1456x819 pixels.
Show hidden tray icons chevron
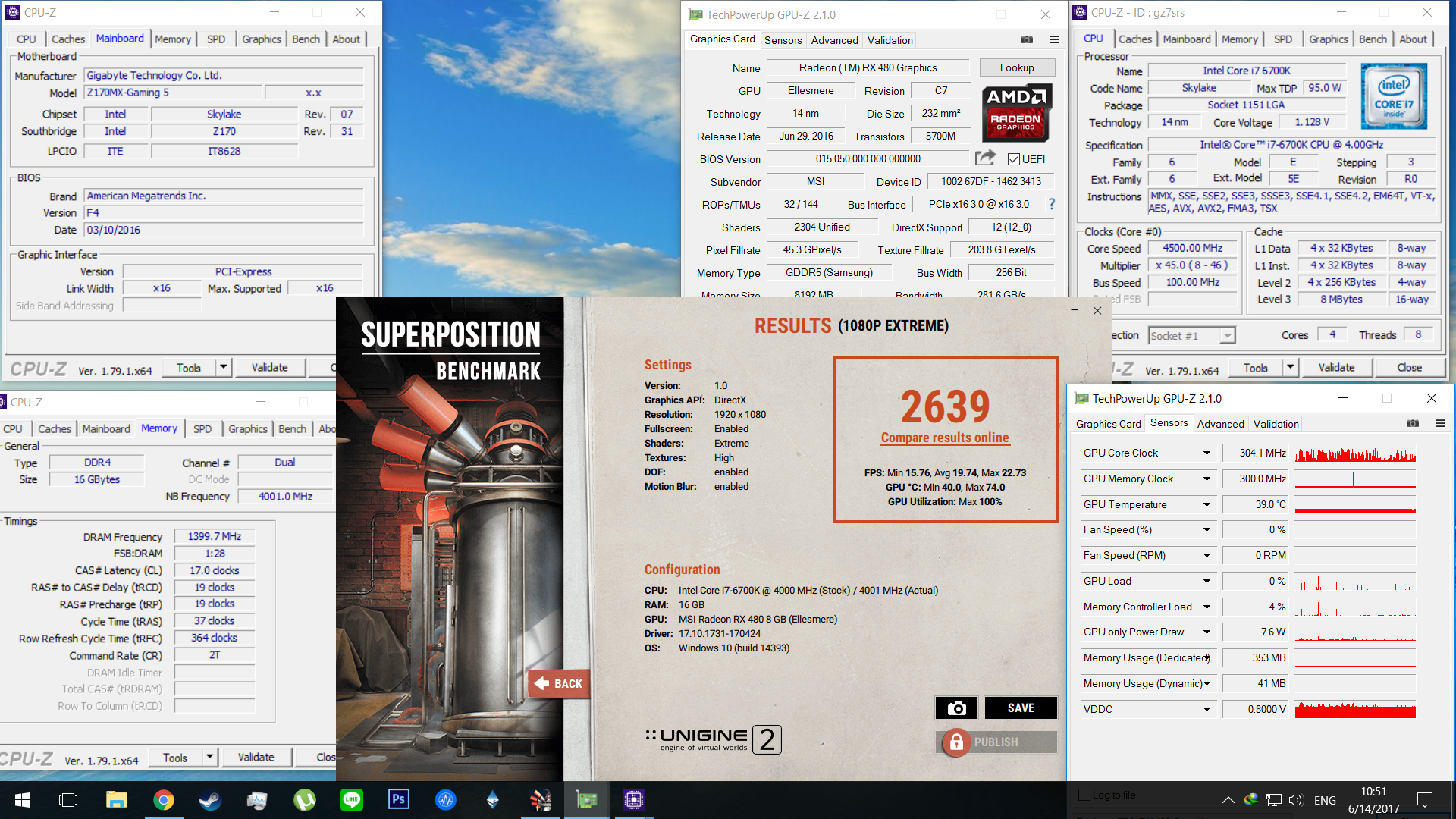(1228, 799)
